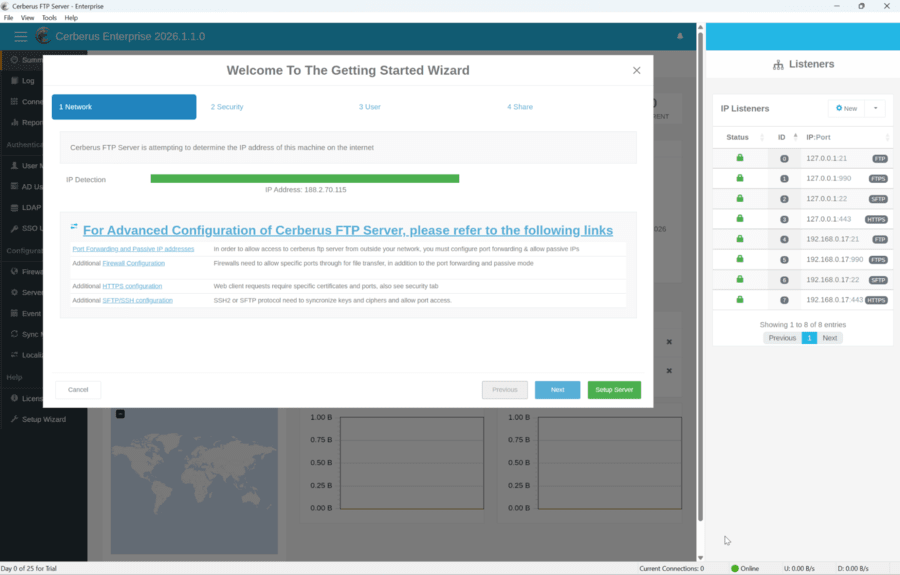Click the green IP Detection progress bar
Image resolution: width=900 pixels, height=575 pixels.
[x=304, y=179]
